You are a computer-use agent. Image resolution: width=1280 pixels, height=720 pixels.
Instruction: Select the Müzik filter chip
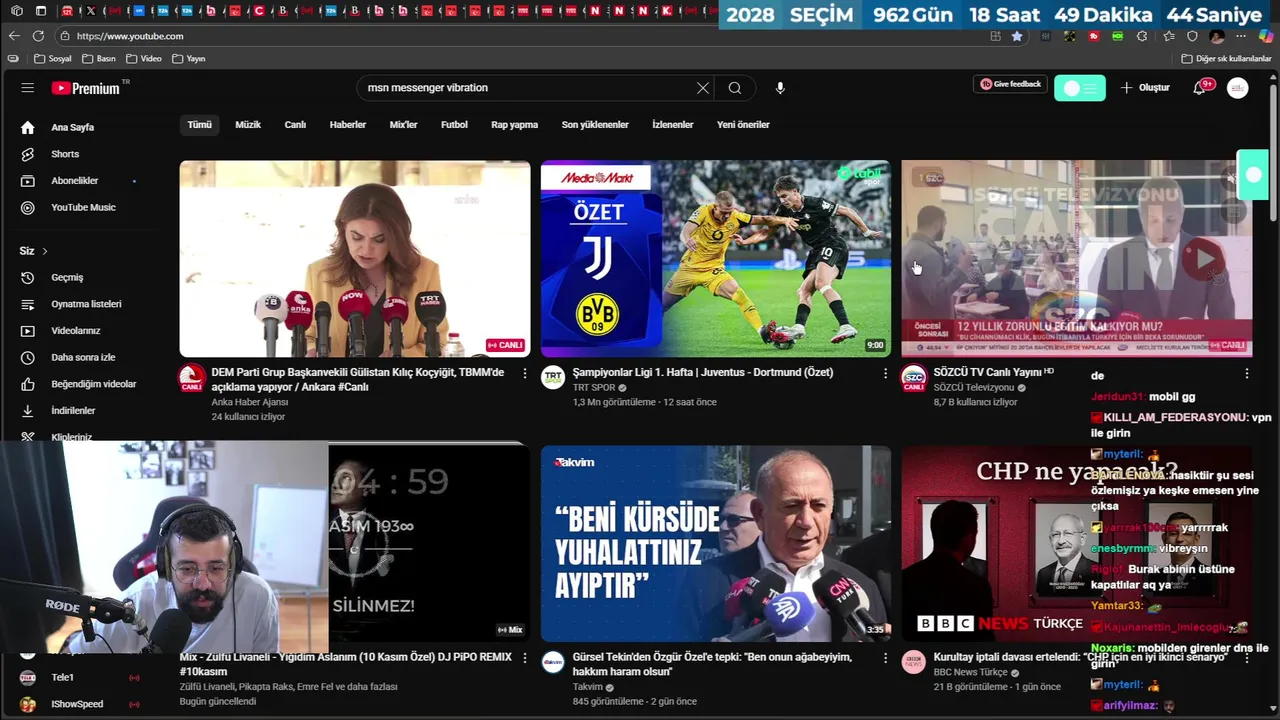[248, 125]
